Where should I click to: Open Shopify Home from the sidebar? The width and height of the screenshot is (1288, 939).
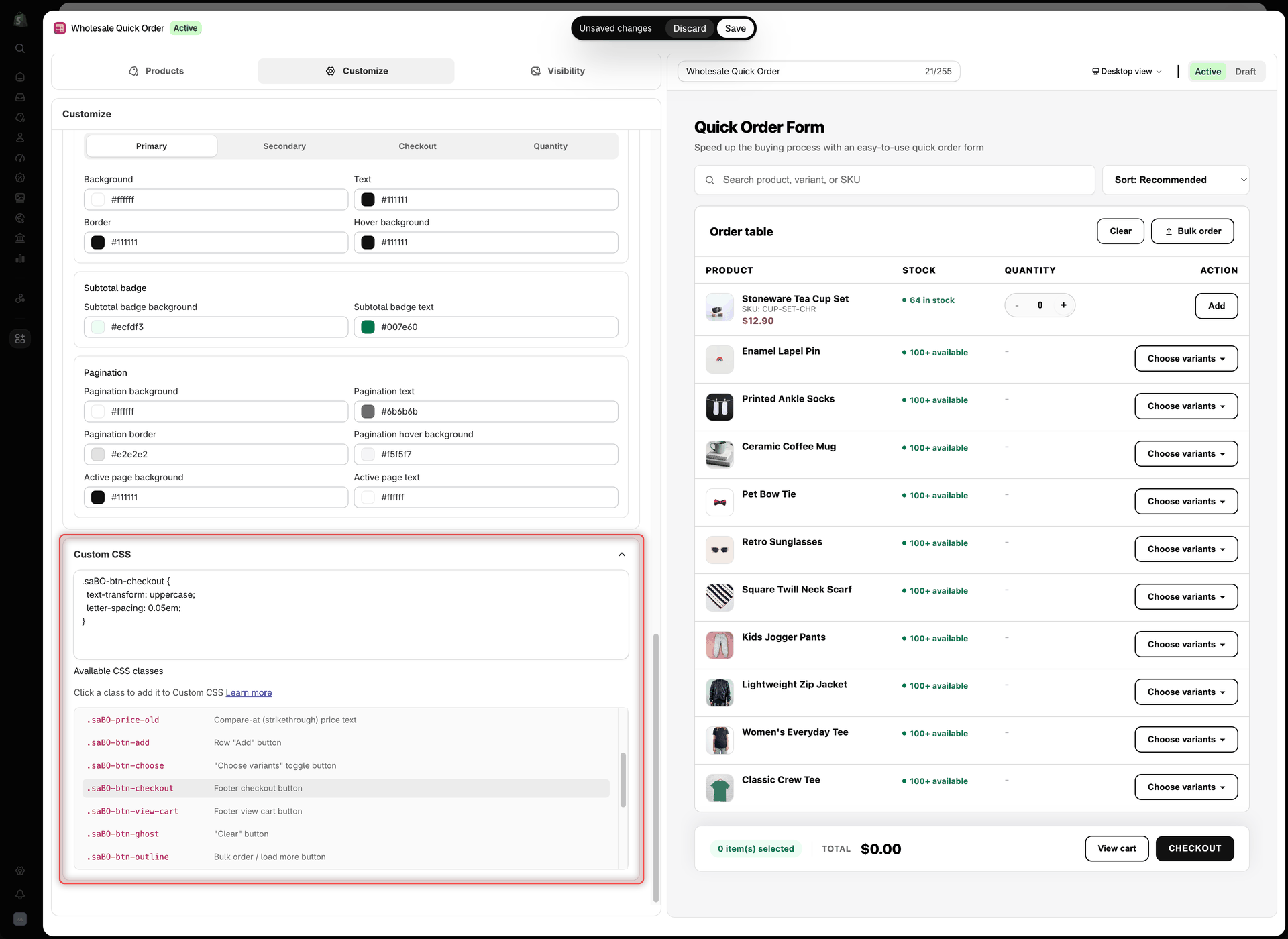pos(20,77)
